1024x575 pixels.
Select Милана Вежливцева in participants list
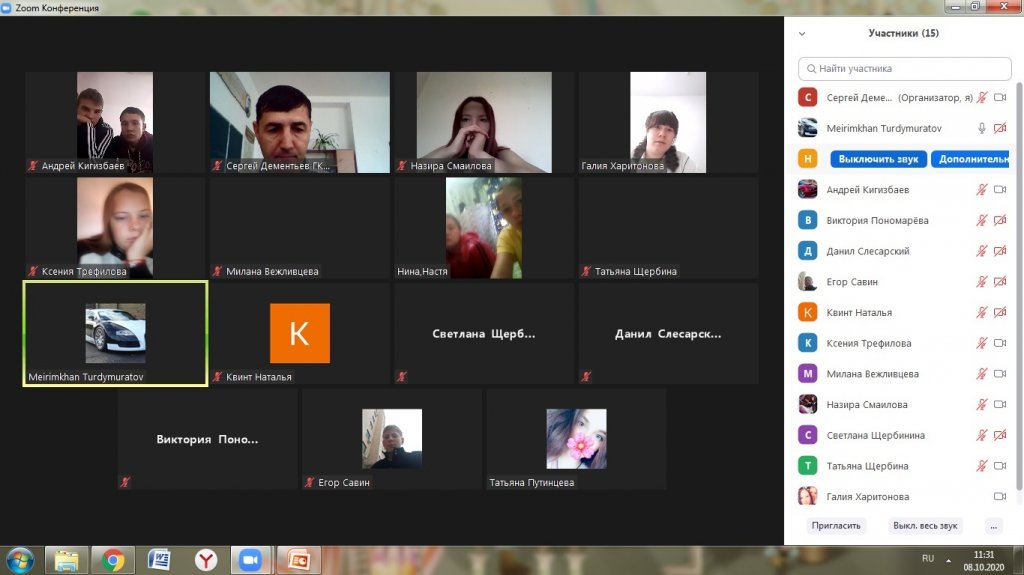click(x=872, y=374)
